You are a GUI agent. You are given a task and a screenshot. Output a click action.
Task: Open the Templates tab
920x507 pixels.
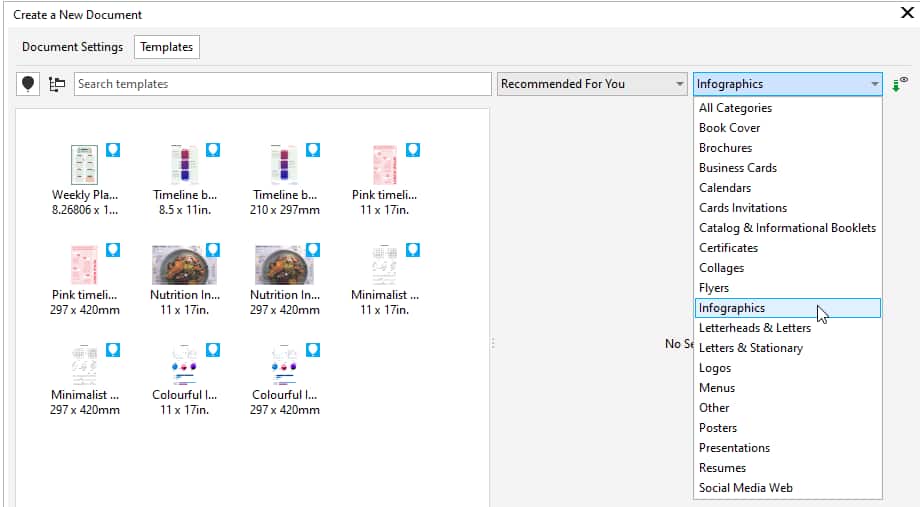point(167,47)
